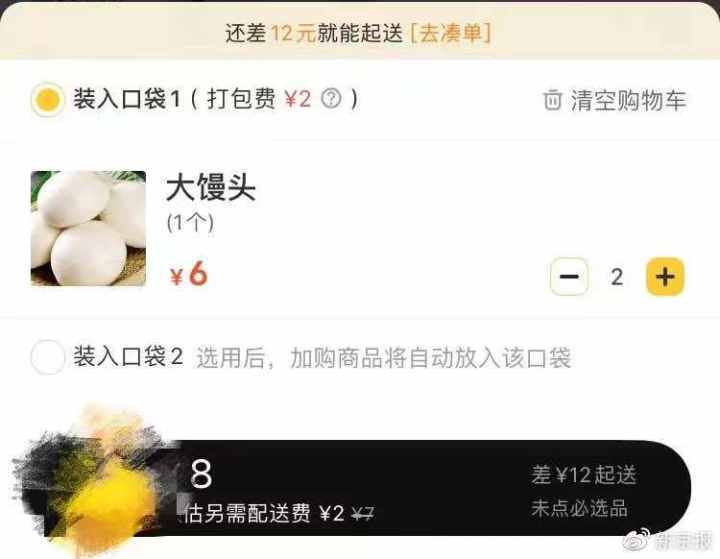
Task: Tap the blurred cart icon at bottom
Action: click(99, 486)
